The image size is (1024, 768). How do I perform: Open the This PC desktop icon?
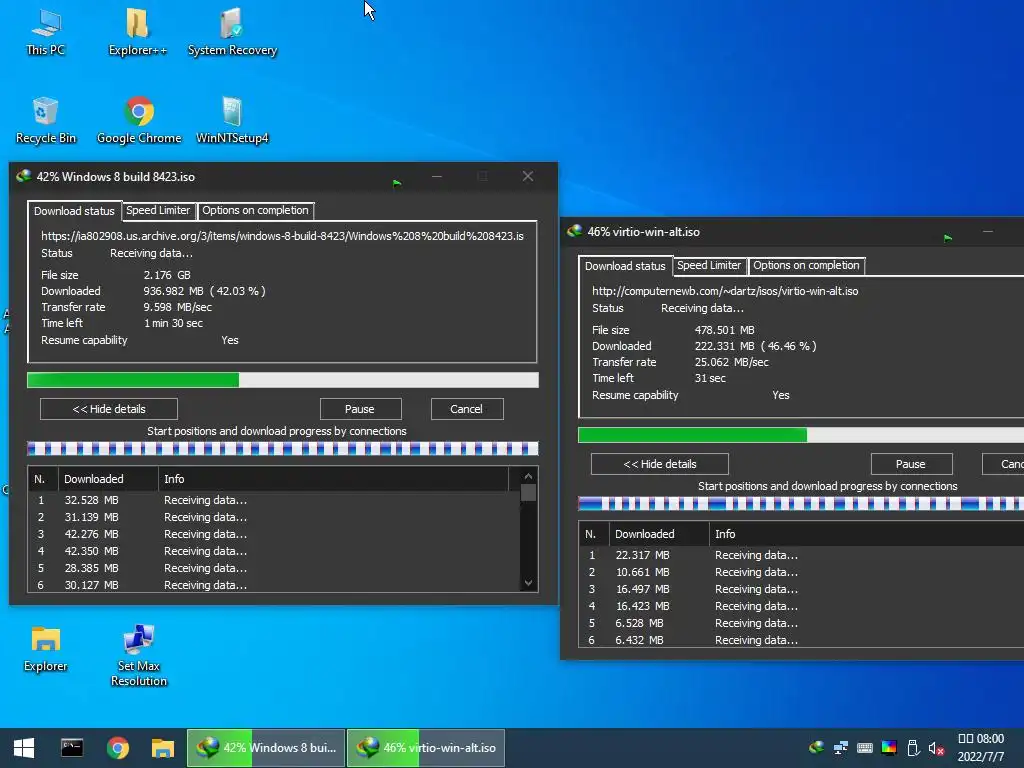click(x=46, y=33)
